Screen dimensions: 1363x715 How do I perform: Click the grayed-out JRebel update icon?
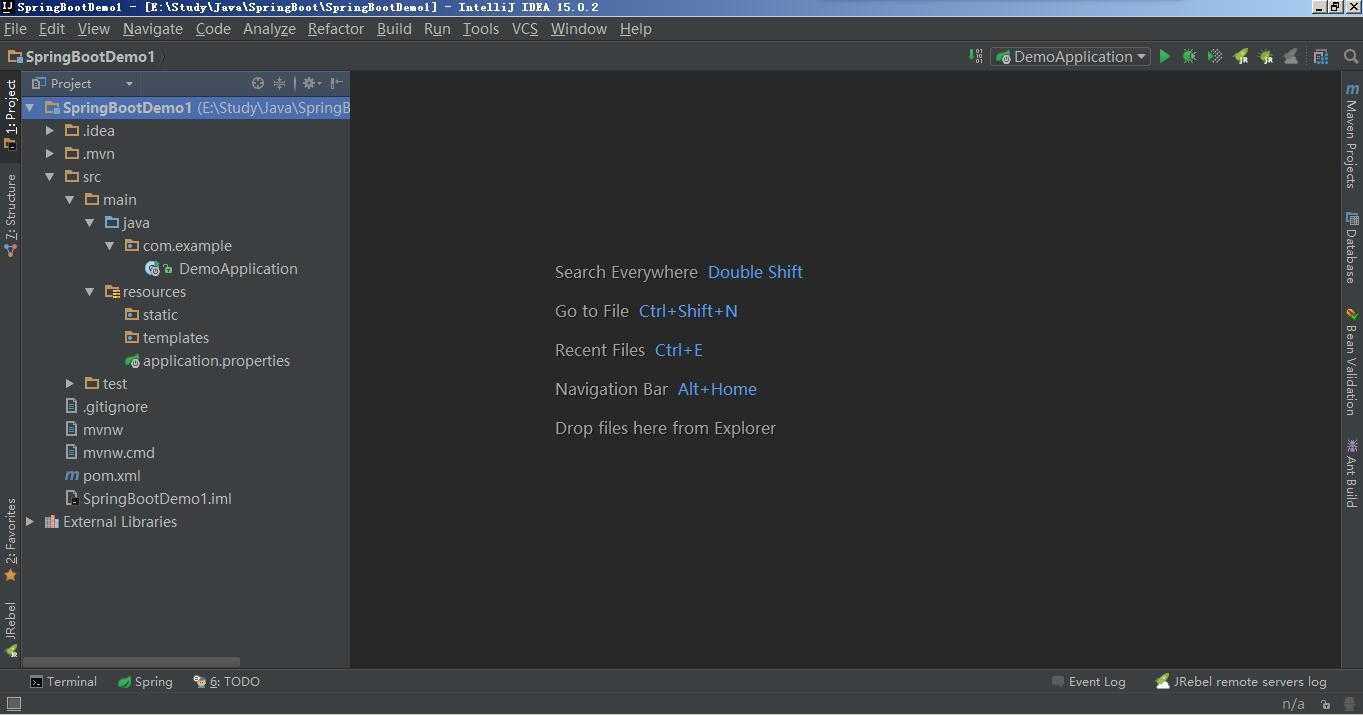[x=1291, y=57]
